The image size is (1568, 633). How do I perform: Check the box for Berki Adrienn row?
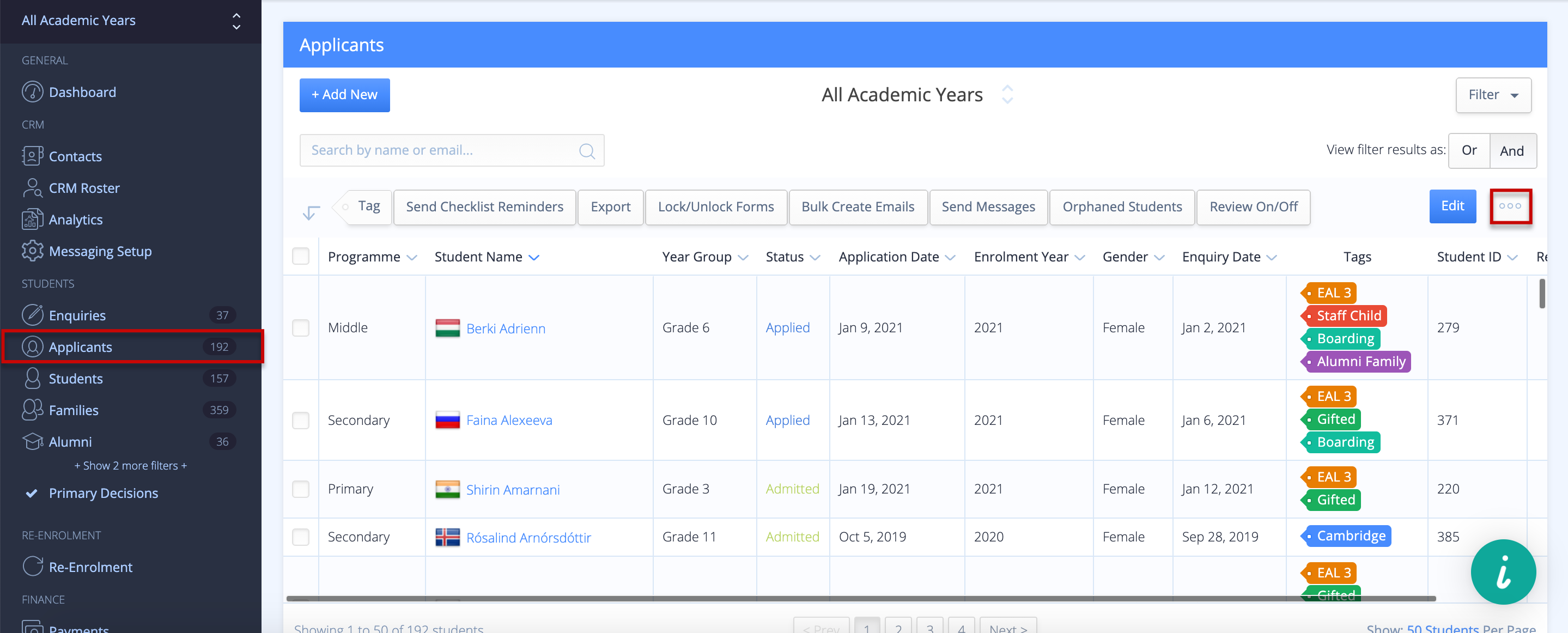[301, 328]
